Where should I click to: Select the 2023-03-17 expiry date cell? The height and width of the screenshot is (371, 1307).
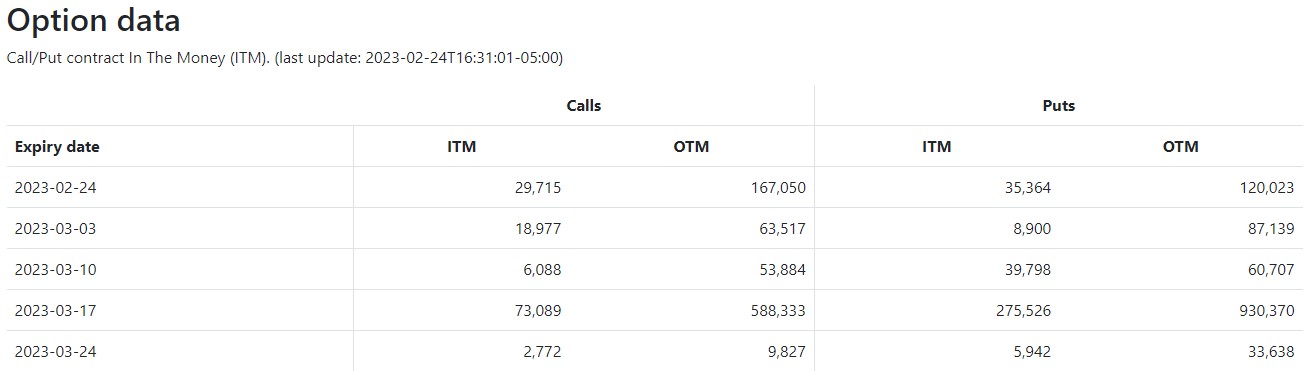(55, 311)
